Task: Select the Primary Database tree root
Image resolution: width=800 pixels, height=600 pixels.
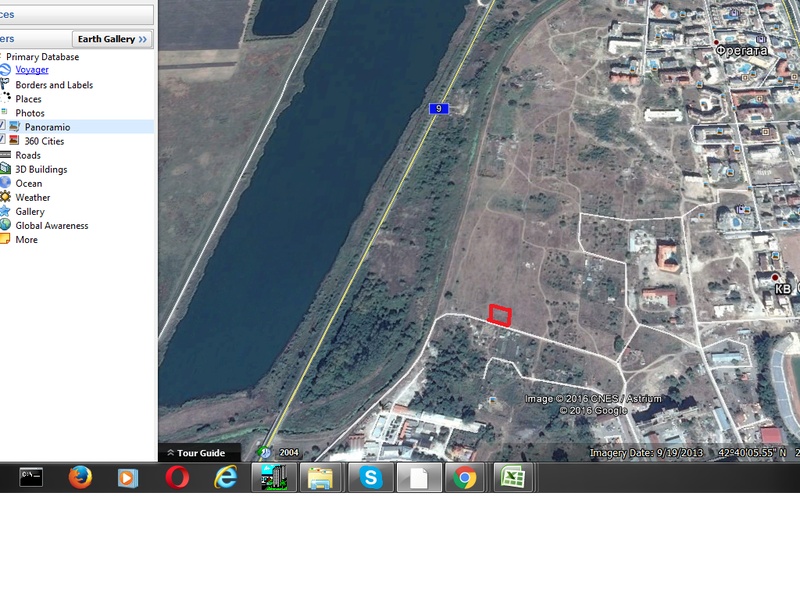Action: 42,57
